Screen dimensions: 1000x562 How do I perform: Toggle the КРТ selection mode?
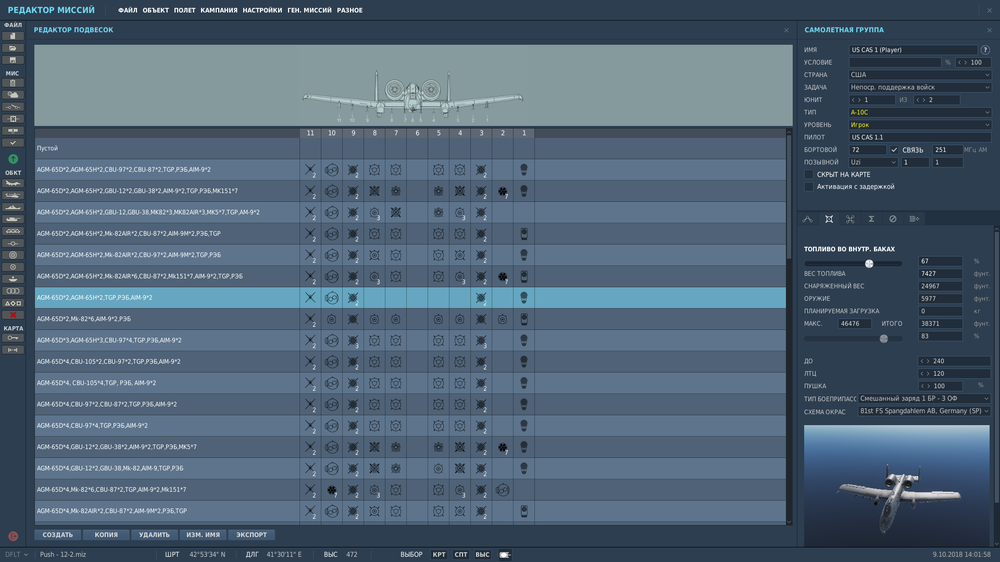[439, 554]
